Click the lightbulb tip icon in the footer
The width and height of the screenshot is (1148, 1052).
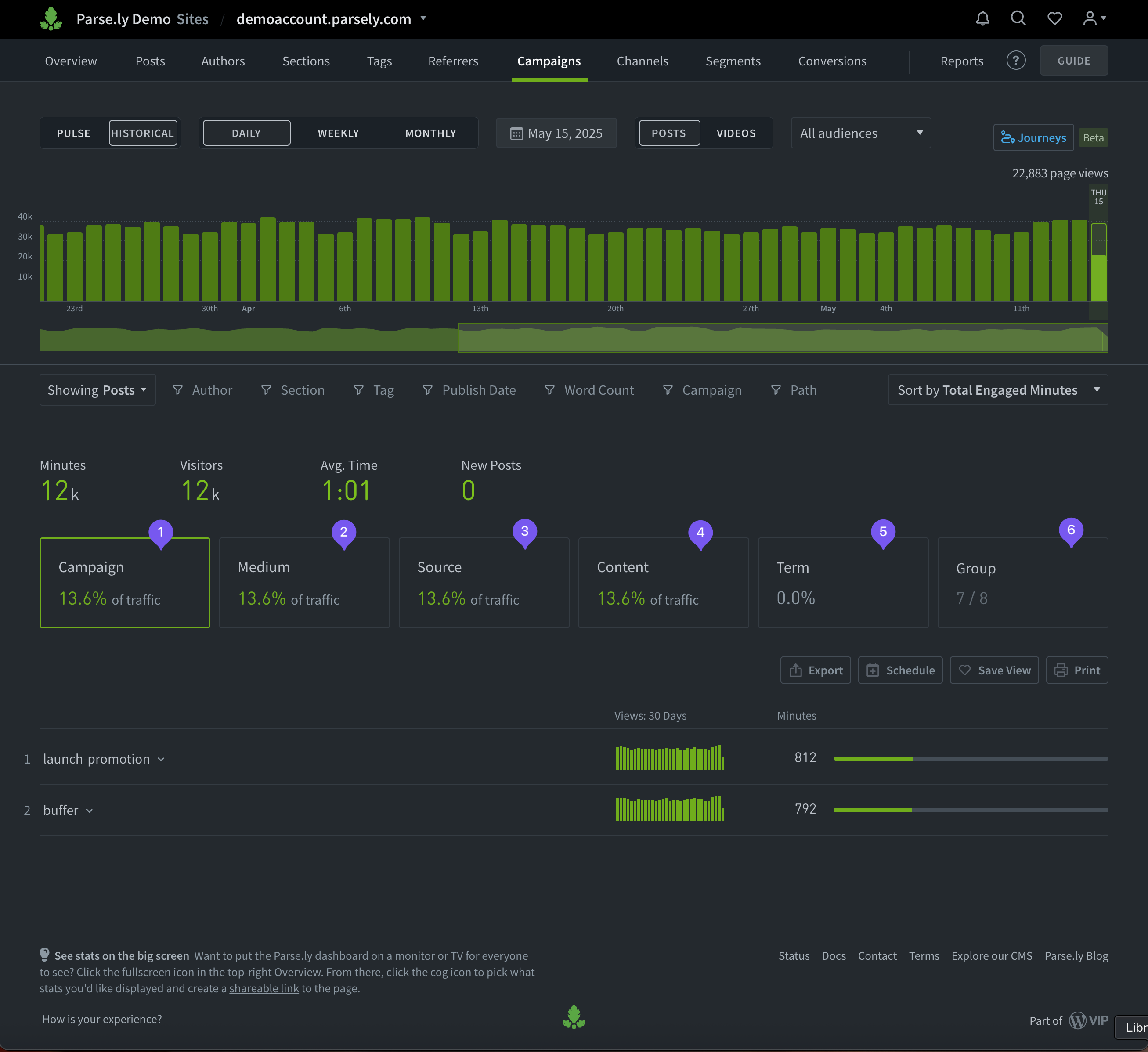[x=44, y=955]
